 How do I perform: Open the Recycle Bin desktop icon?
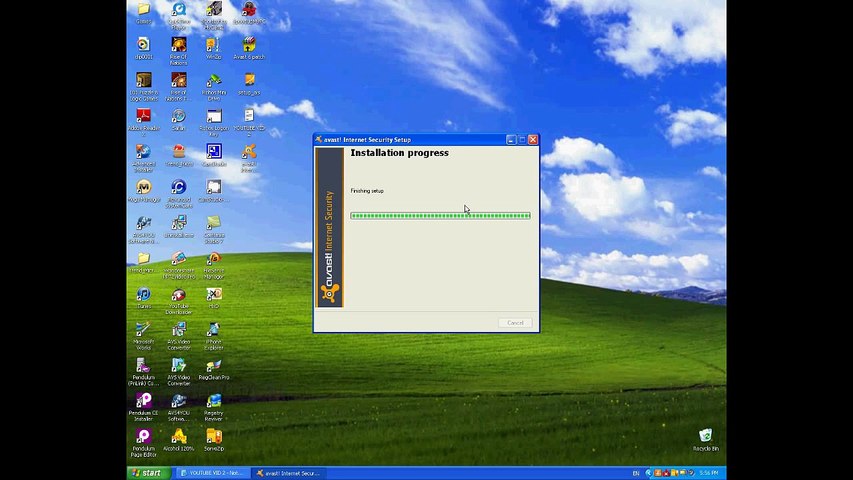(706, 440)
